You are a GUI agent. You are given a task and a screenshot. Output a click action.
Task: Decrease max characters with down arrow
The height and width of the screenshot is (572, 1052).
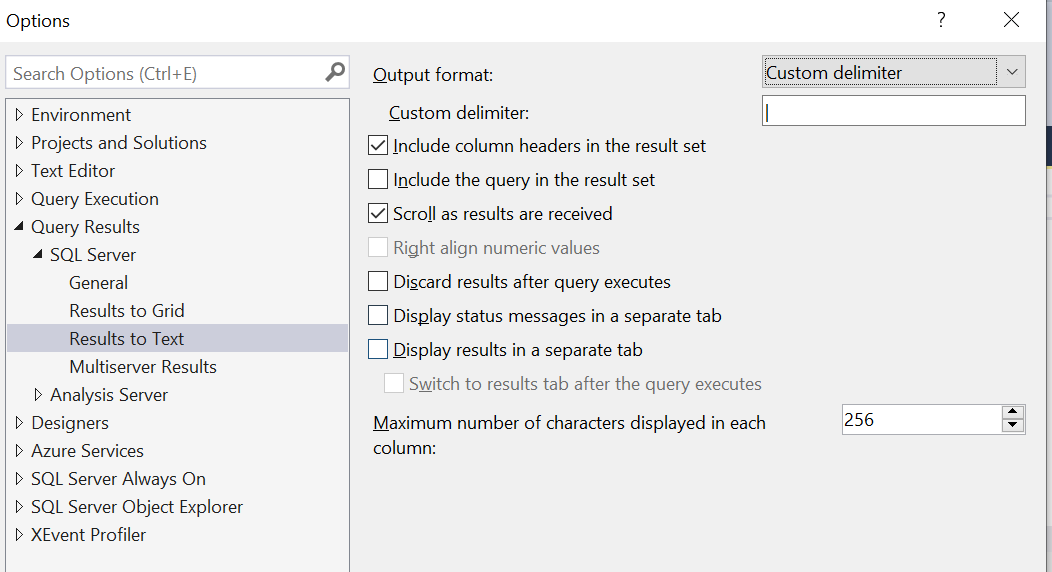pyautogui.click(x=1012, y=426)
